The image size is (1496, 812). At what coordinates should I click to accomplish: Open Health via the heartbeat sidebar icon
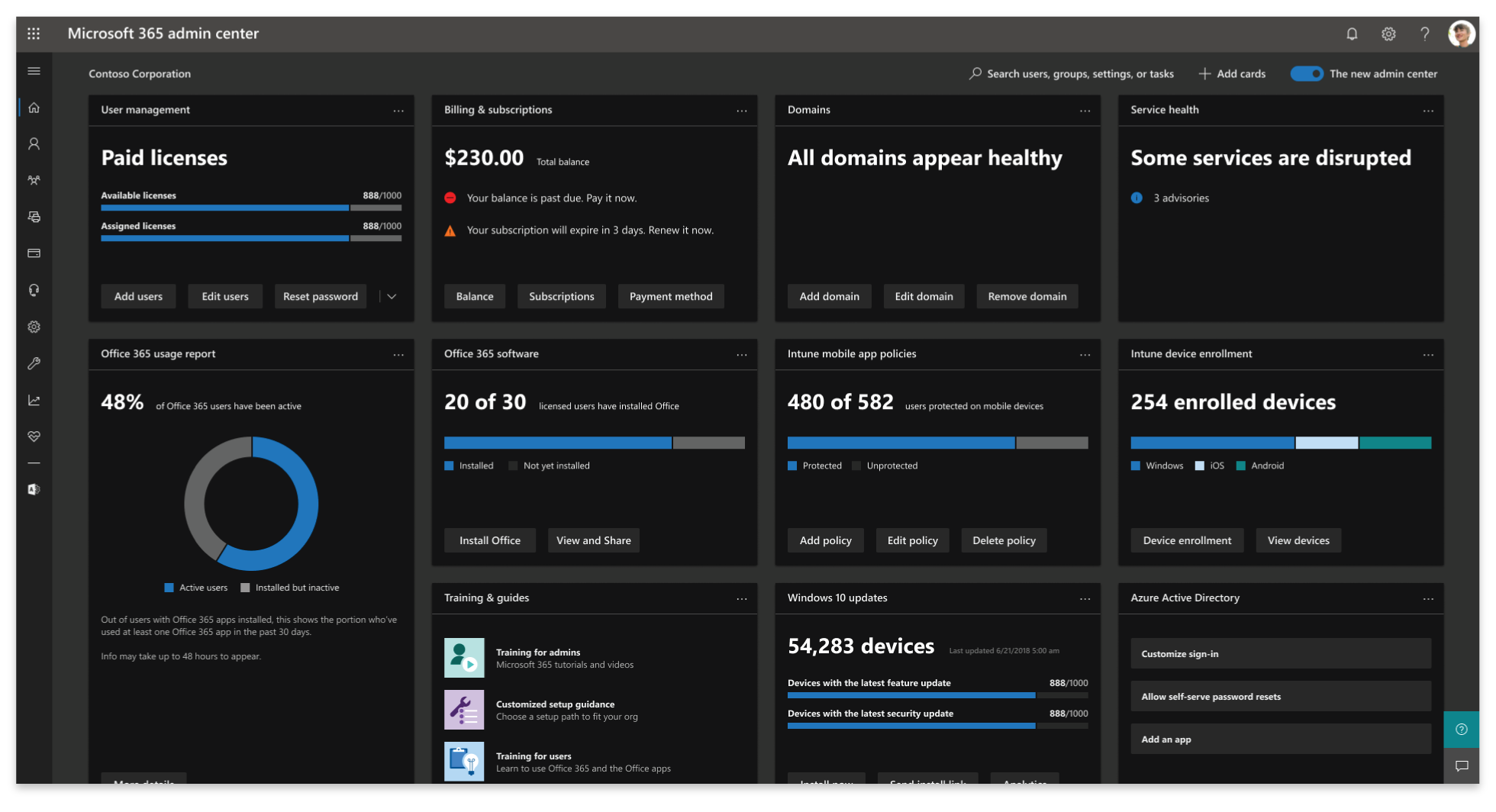tap(34, 436)
